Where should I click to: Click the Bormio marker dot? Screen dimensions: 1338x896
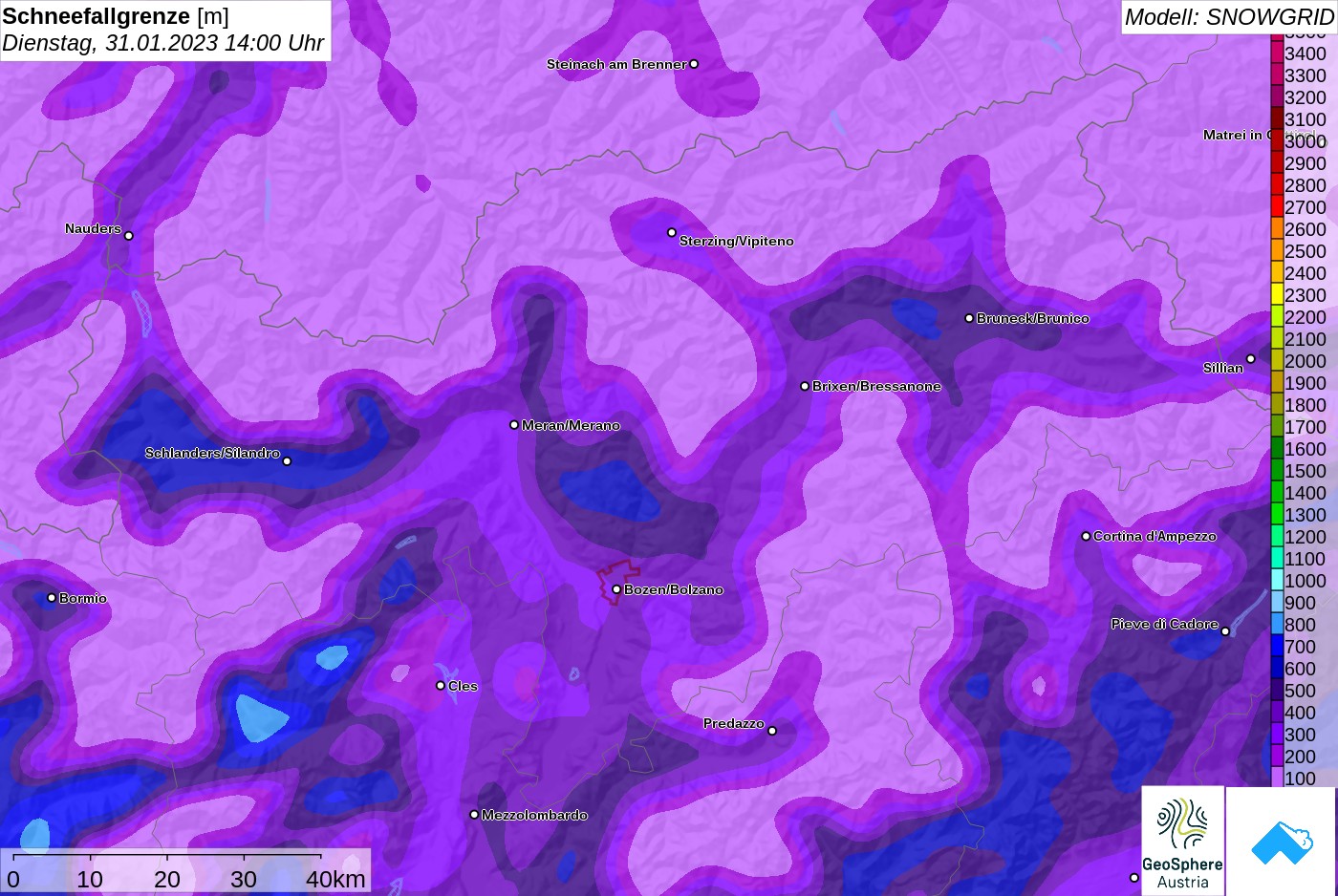(52, 598)
